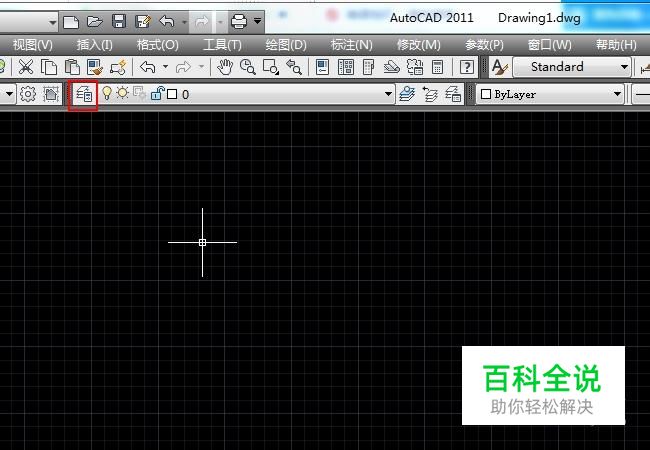Open Workspace Settings gear icon
The image size is (650, 450).
point(28,94)
